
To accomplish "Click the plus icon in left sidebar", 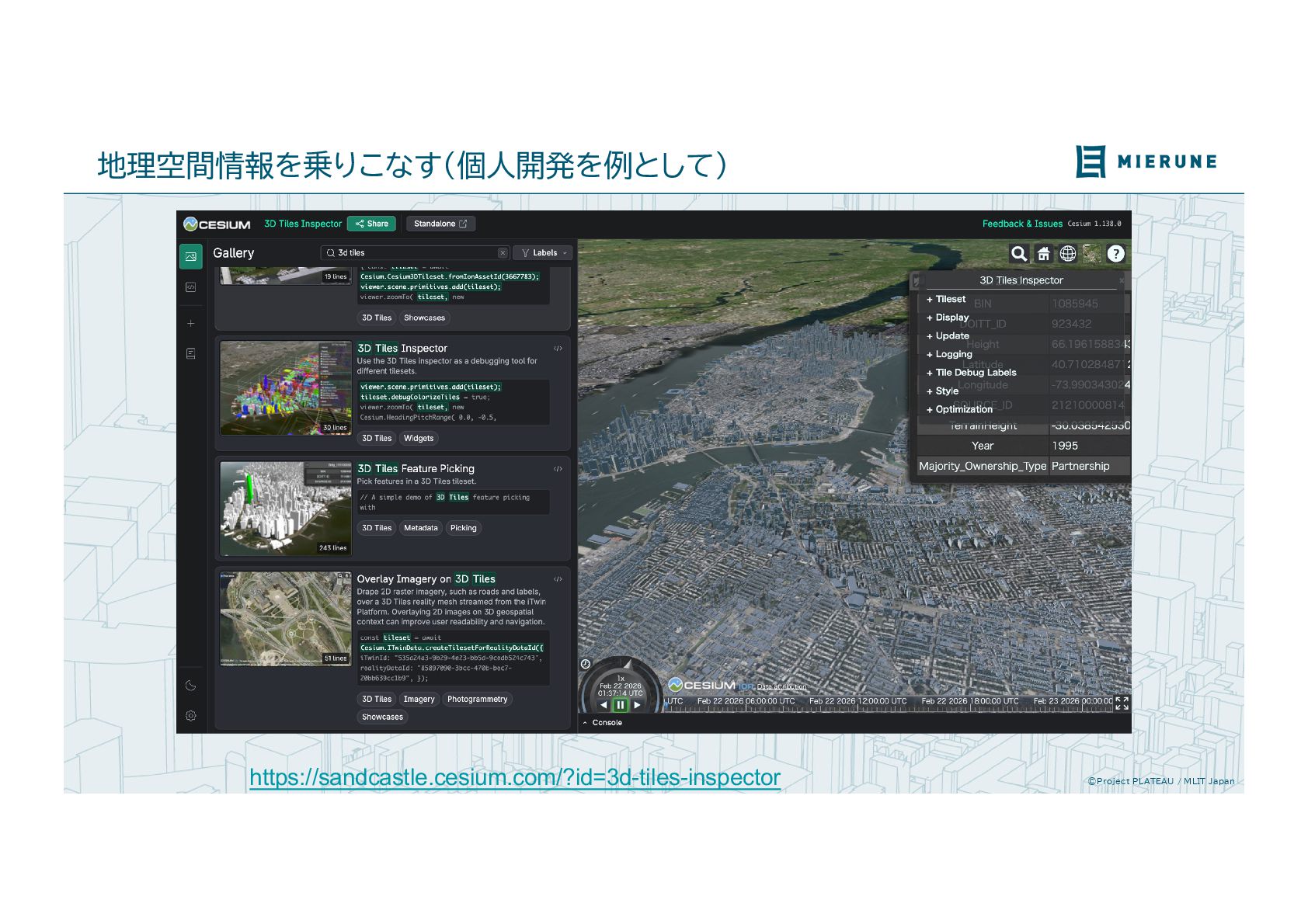I will tap(191, 323).
